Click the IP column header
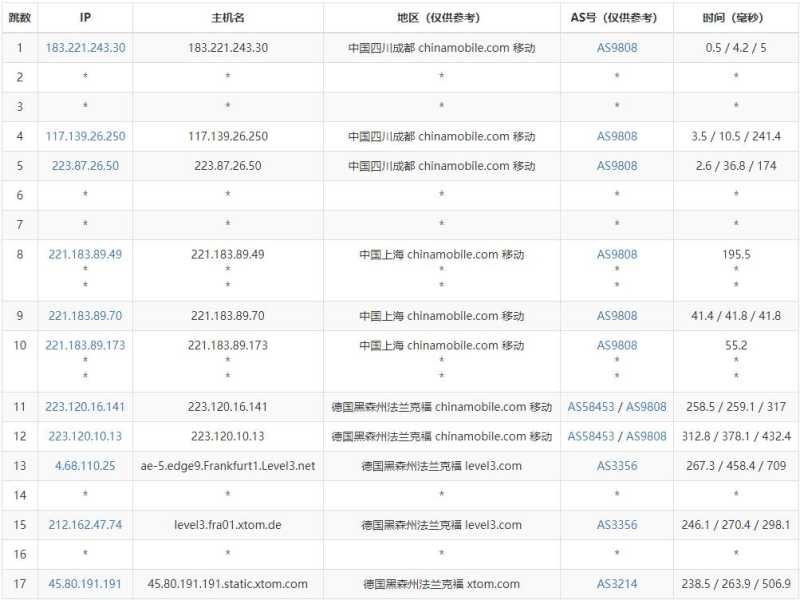Viewport: 800px width, 600px height. click(85, 17)
